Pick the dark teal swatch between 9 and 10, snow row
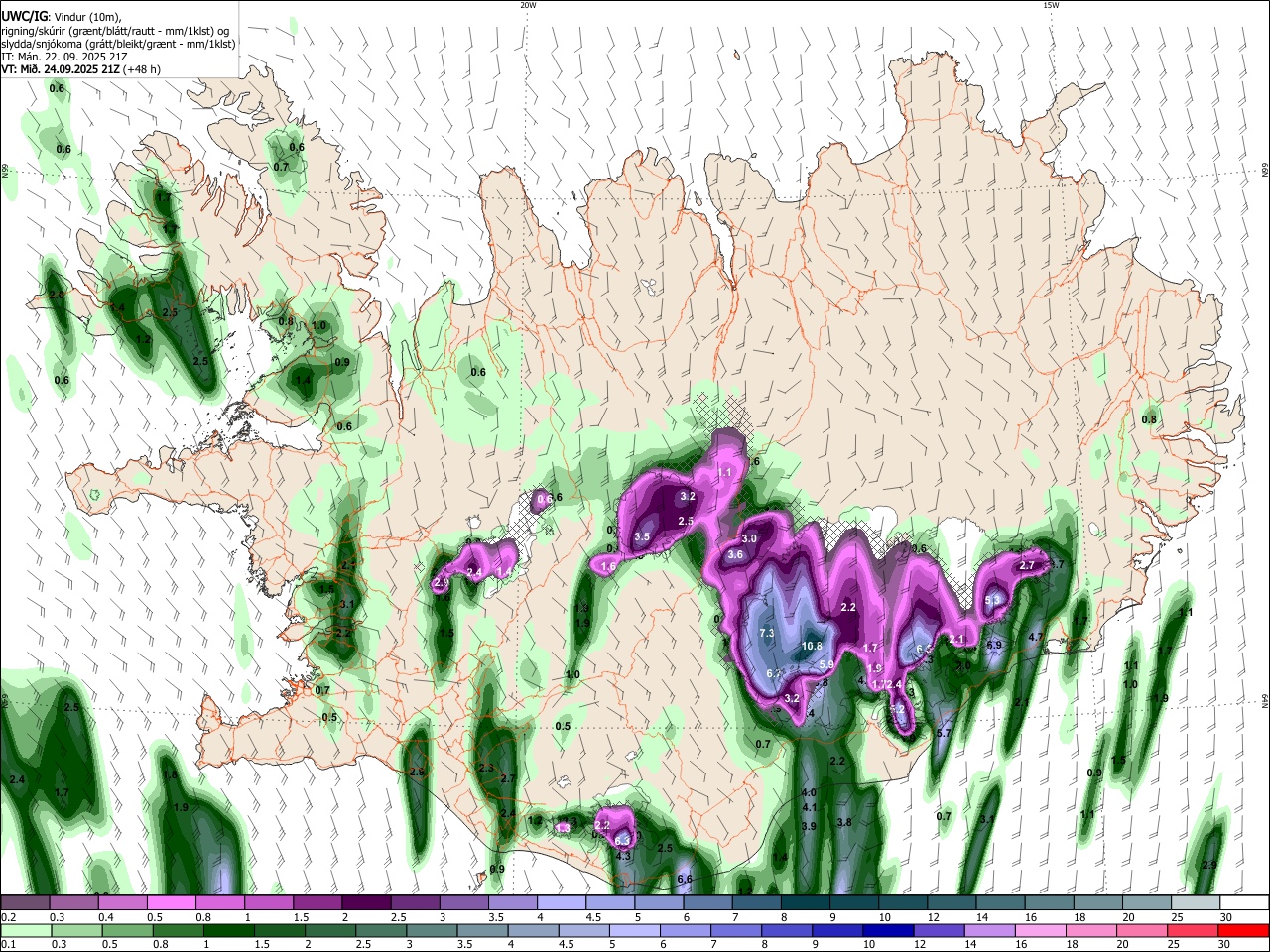Screen dimensions: 1270x952 tap(853, 902)
